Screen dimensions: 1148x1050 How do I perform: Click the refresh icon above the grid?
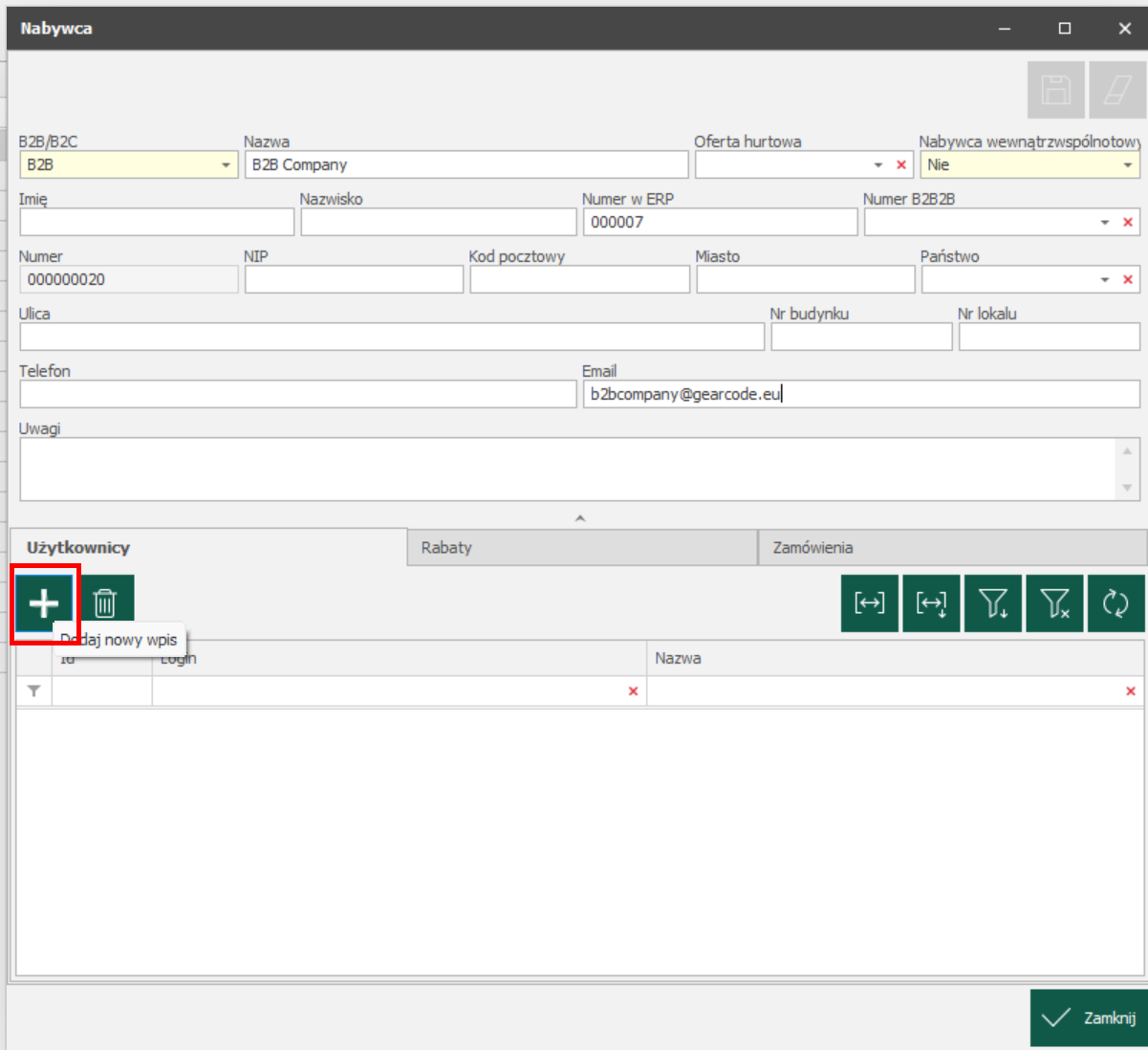pyautogui.click(x=1116, y=603)
